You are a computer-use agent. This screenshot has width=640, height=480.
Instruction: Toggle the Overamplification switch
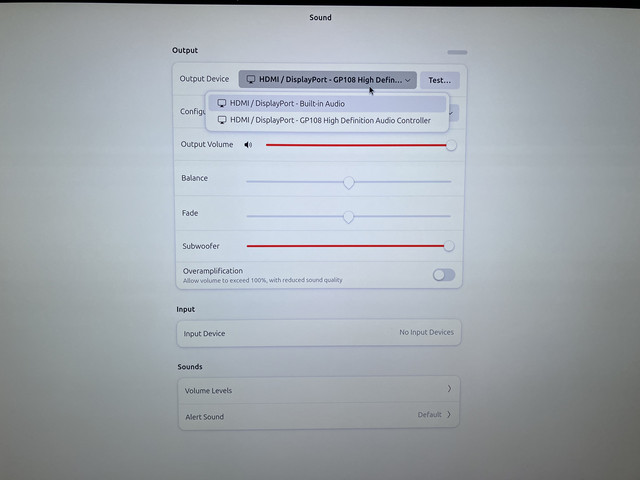(x=444, y=275)
